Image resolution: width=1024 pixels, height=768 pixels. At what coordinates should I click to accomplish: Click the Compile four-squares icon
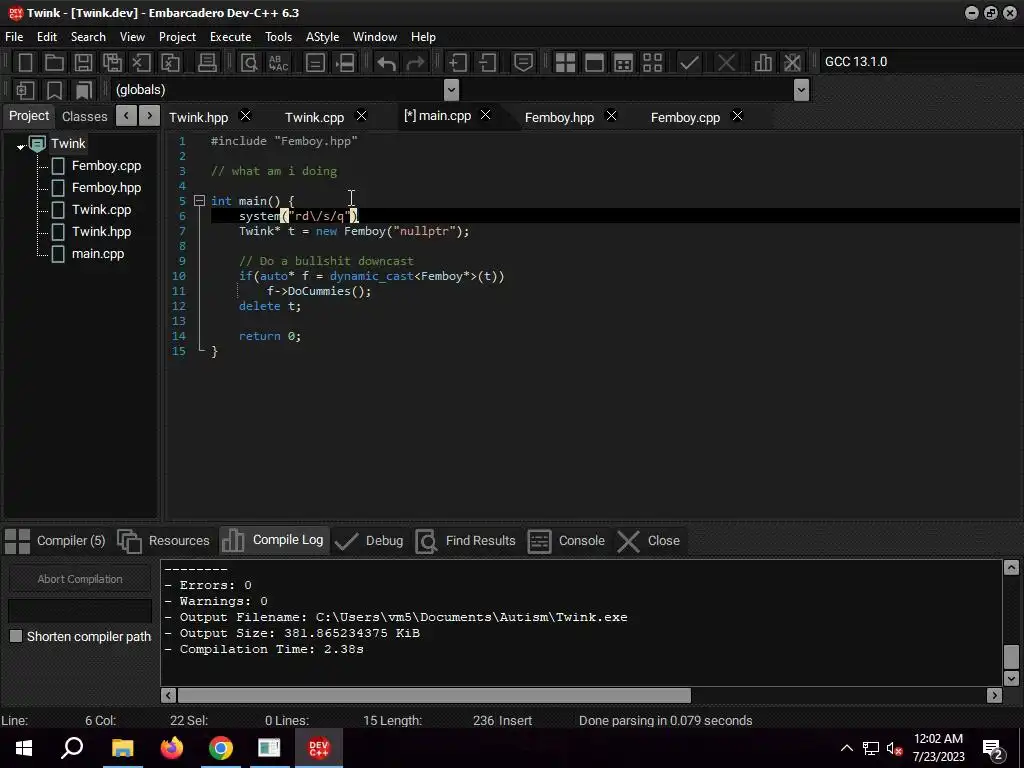click(x=565, y=63)
